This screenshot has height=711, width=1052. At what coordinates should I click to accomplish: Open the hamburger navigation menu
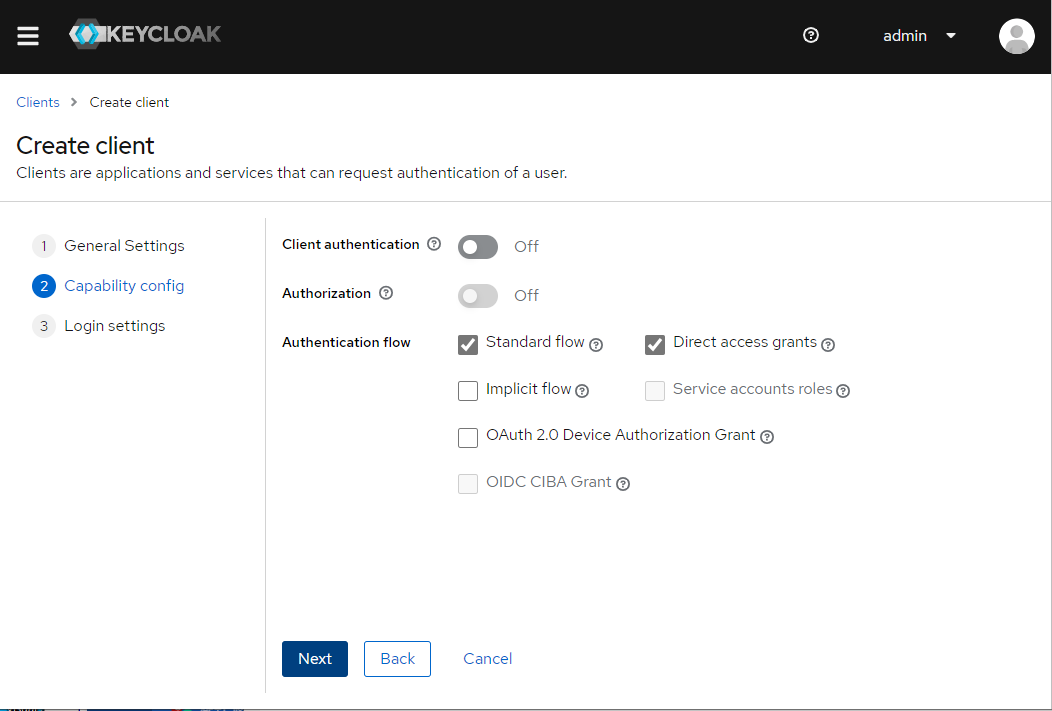(28, 36)
